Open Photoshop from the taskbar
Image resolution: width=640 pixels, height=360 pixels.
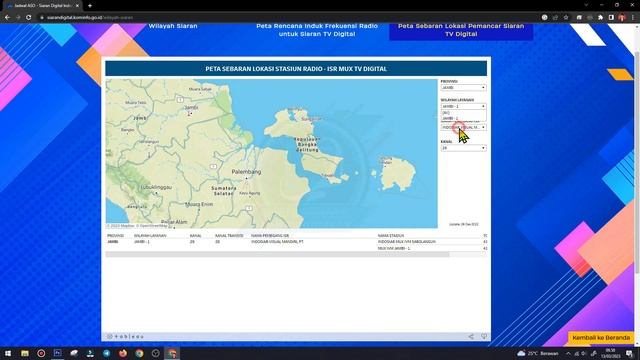[x=58, y=353]
